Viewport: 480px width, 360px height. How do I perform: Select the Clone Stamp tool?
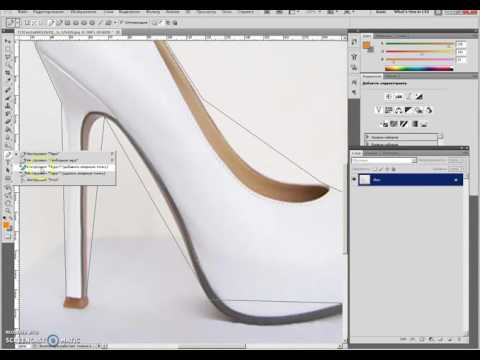(x=8, y=106)
